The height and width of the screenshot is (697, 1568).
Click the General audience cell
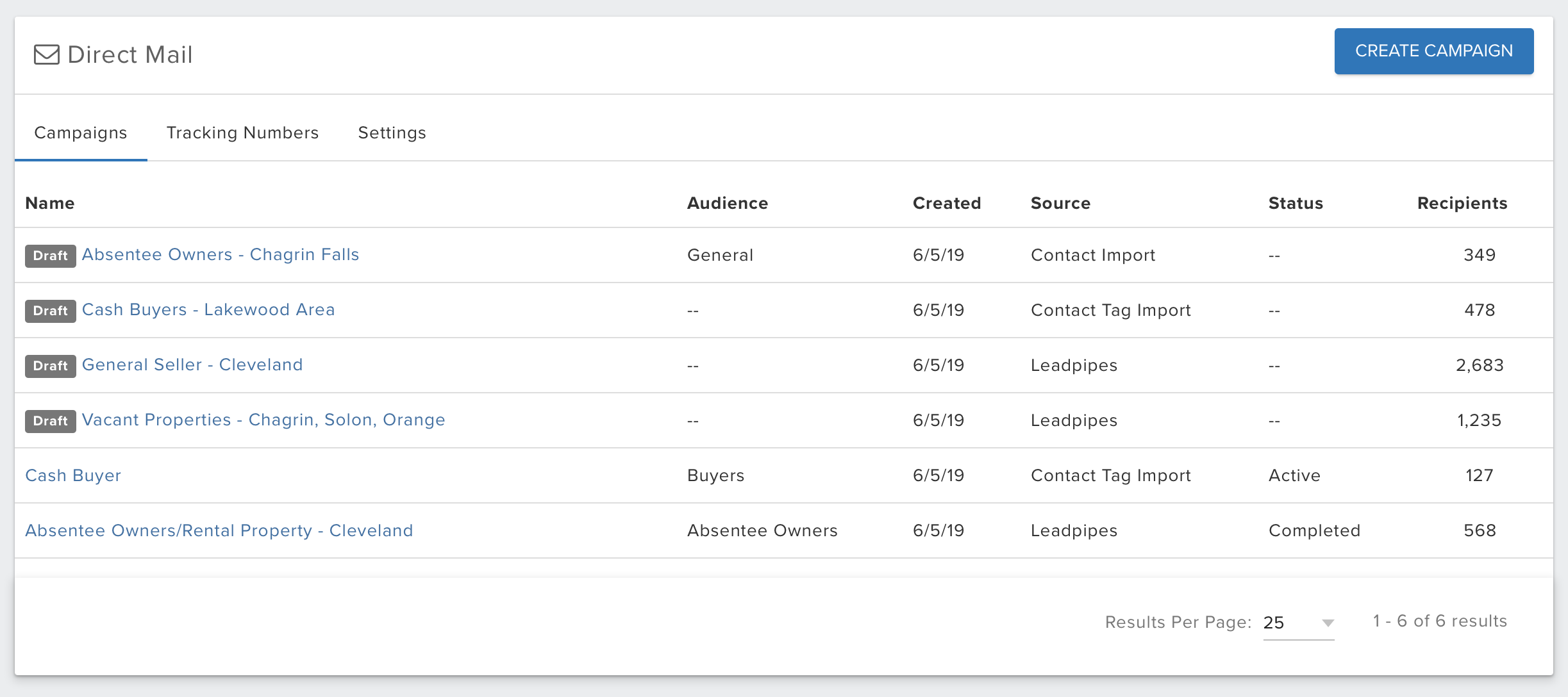721,255
